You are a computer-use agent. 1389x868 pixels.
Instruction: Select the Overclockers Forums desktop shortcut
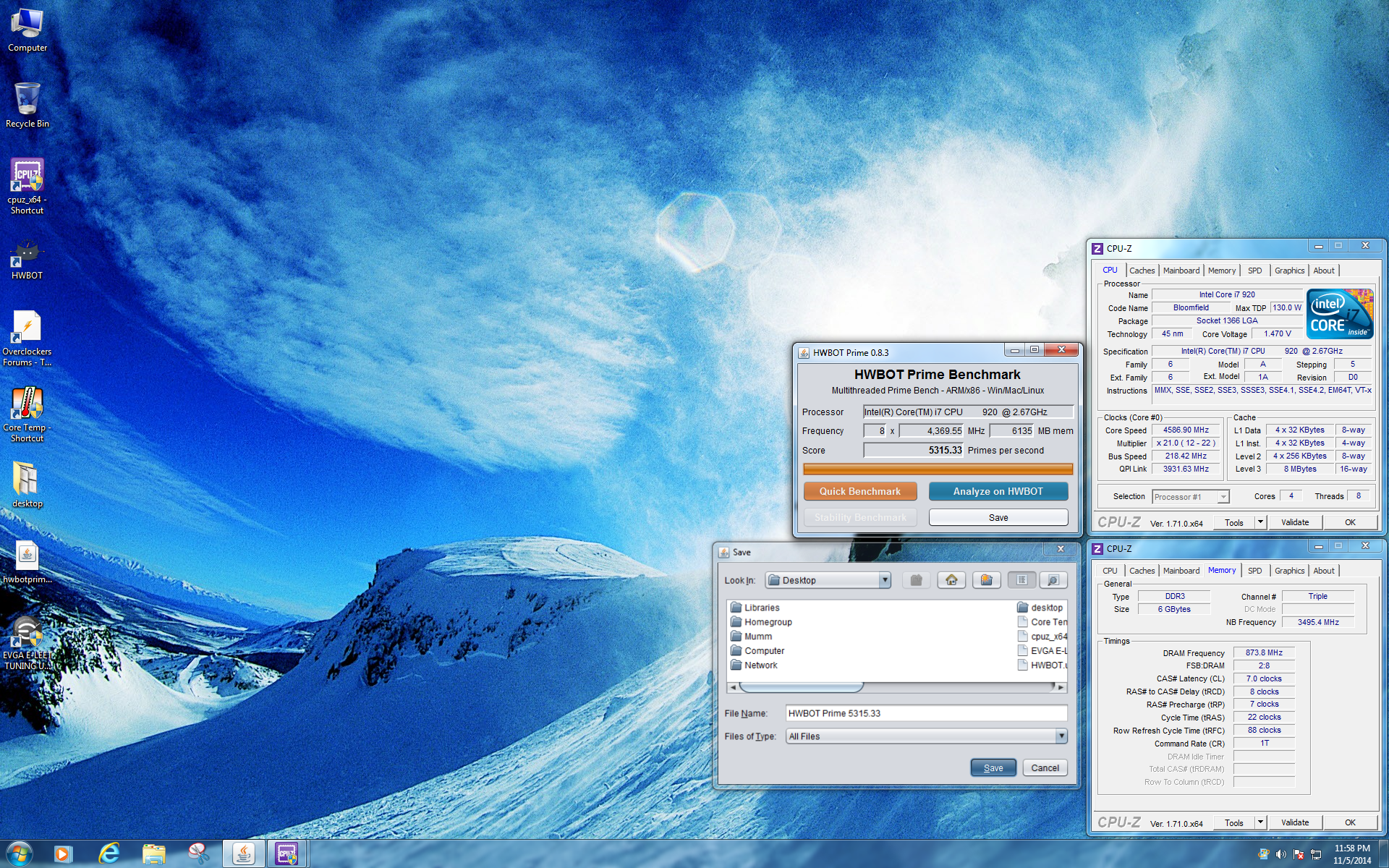(27, 339)
